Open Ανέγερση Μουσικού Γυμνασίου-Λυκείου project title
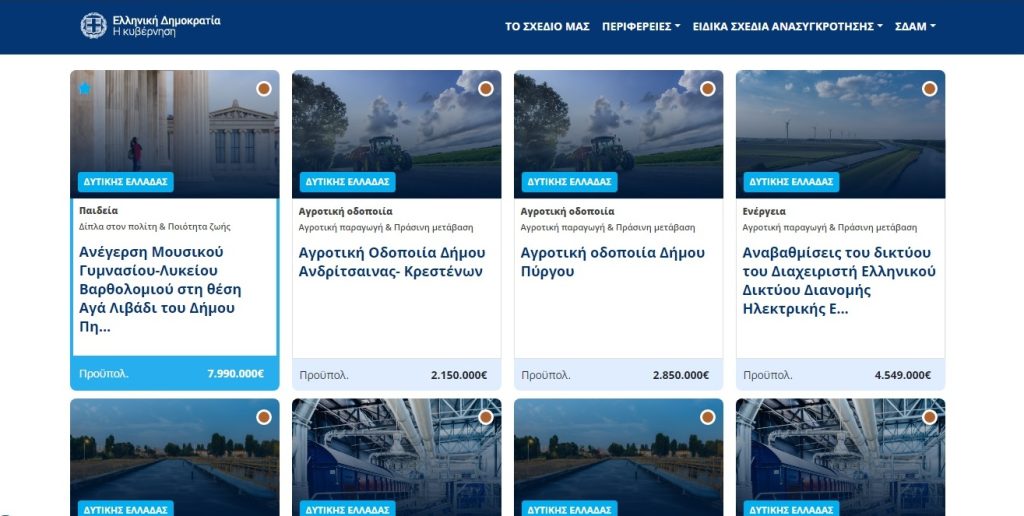1024x516 pixels. [160, 289]
